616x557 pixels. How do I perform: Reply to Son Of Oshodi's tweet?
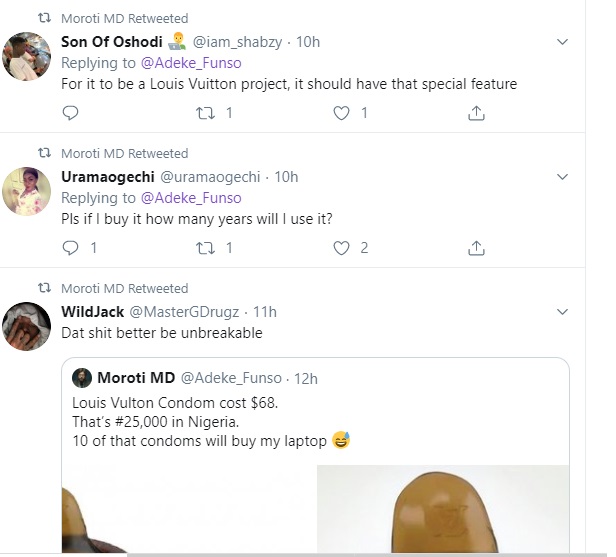click(x=70, y=113)
